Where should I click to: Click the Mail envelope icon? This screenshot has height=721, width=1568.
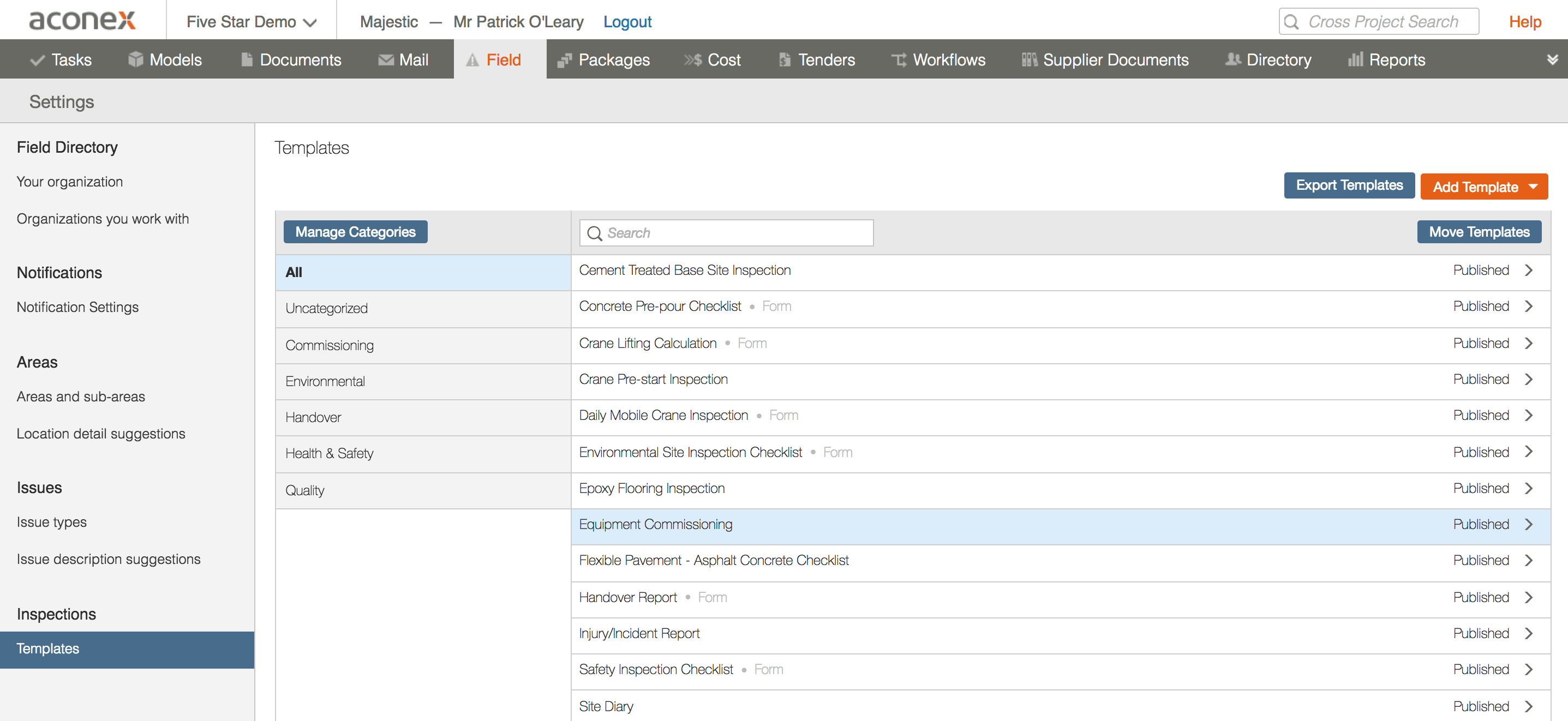[x=385, y=59]
